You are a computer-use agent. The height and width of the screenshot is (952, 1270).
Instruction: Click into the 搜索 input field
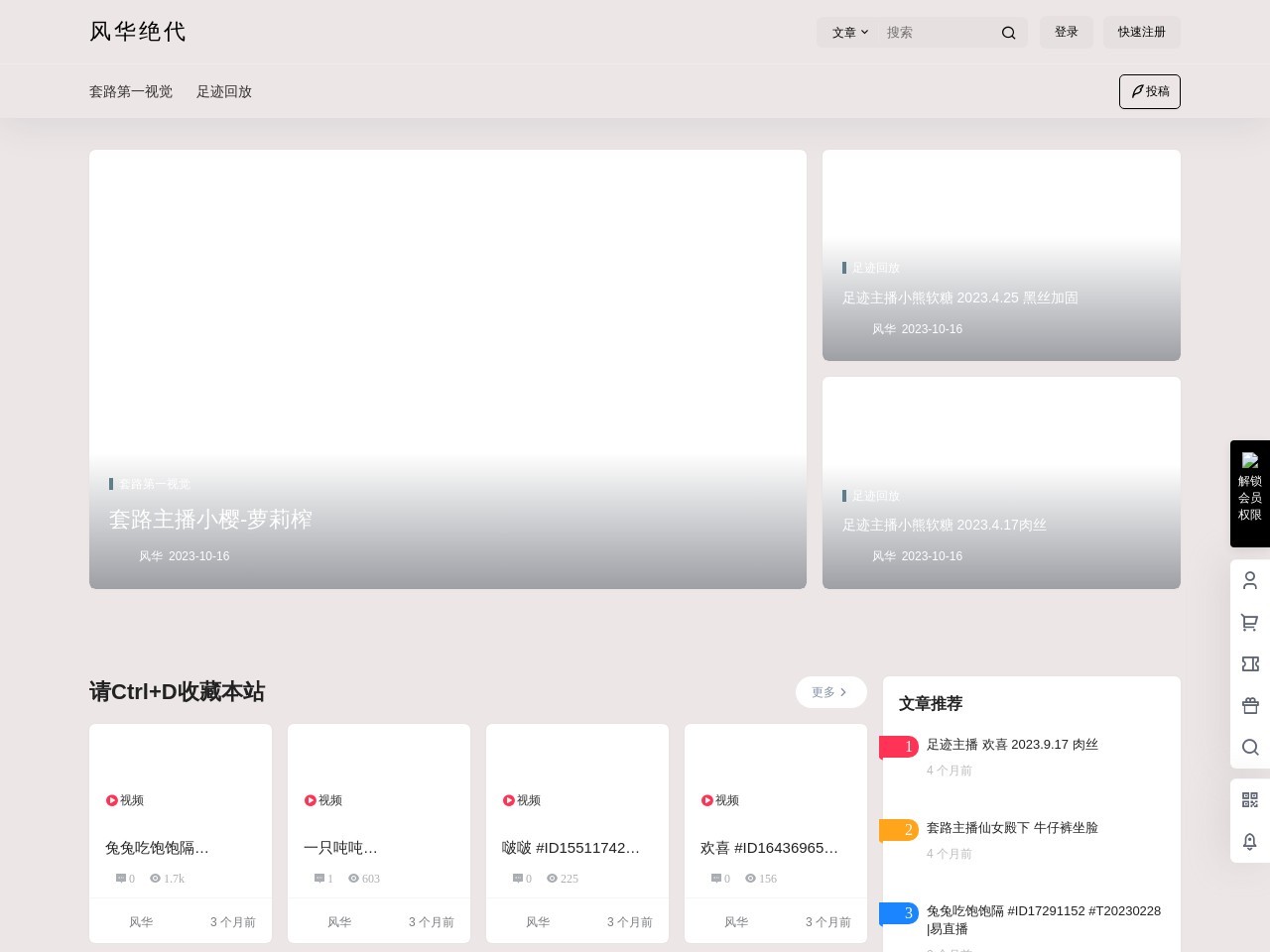pos(938,33)
